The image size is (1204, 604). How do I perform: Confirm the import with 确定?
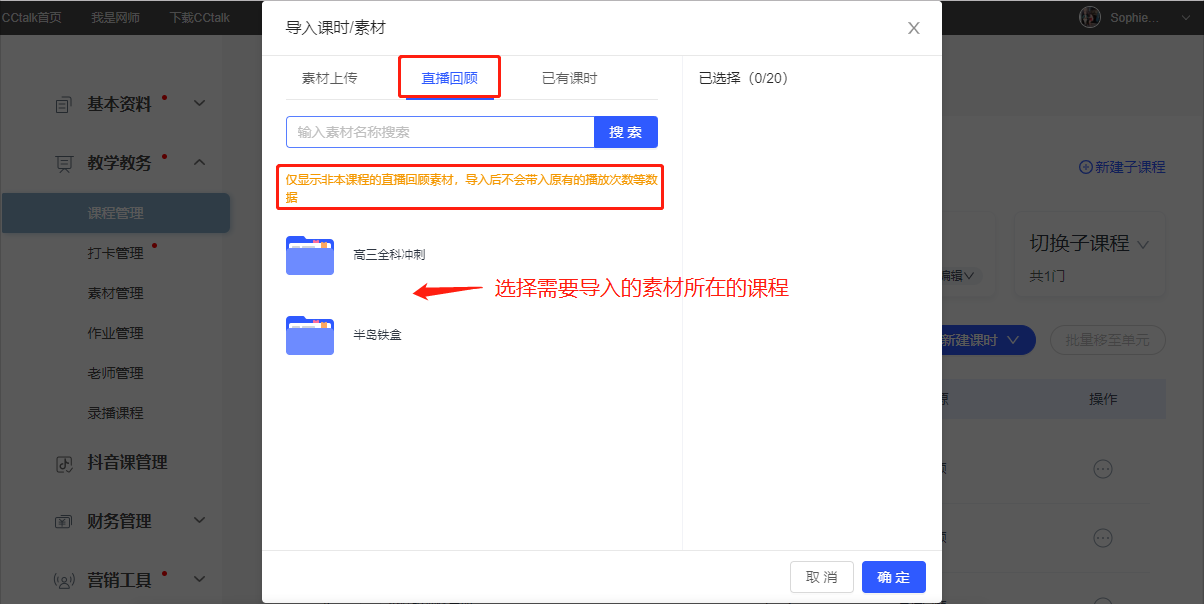point(893,577)
